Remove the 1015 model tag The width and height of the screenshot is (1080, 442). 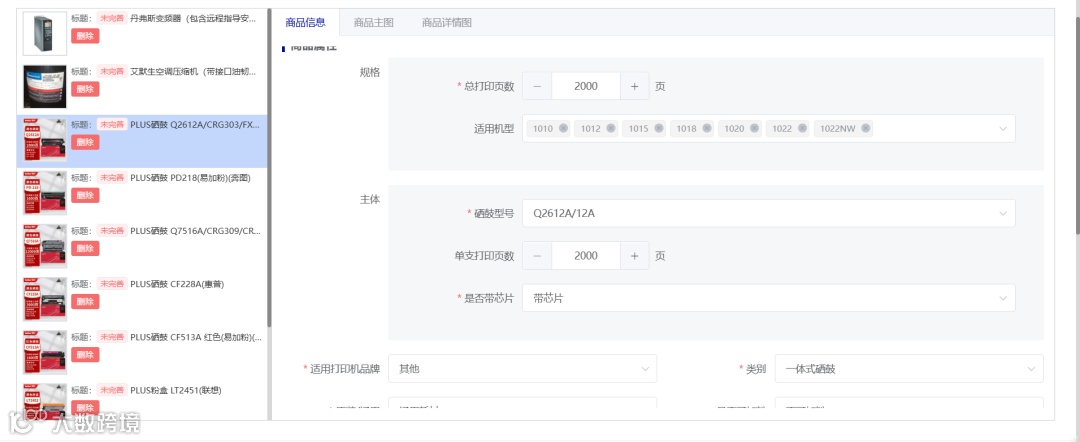[x=659, y=129]
